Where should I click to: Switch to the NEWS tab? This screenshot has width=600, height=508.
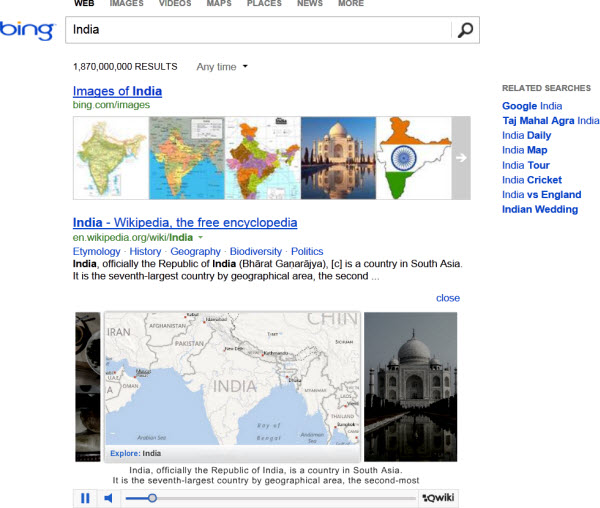[x=310, y=3]
